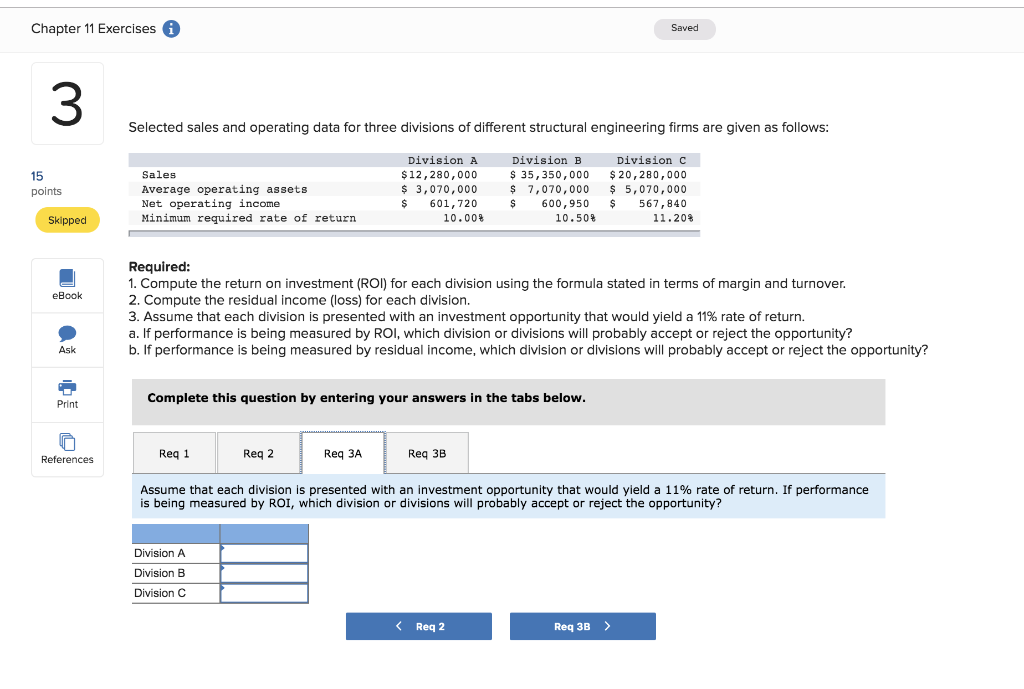Open the Division C answer dropdown

pyautogui.click(x=264, y=593)
